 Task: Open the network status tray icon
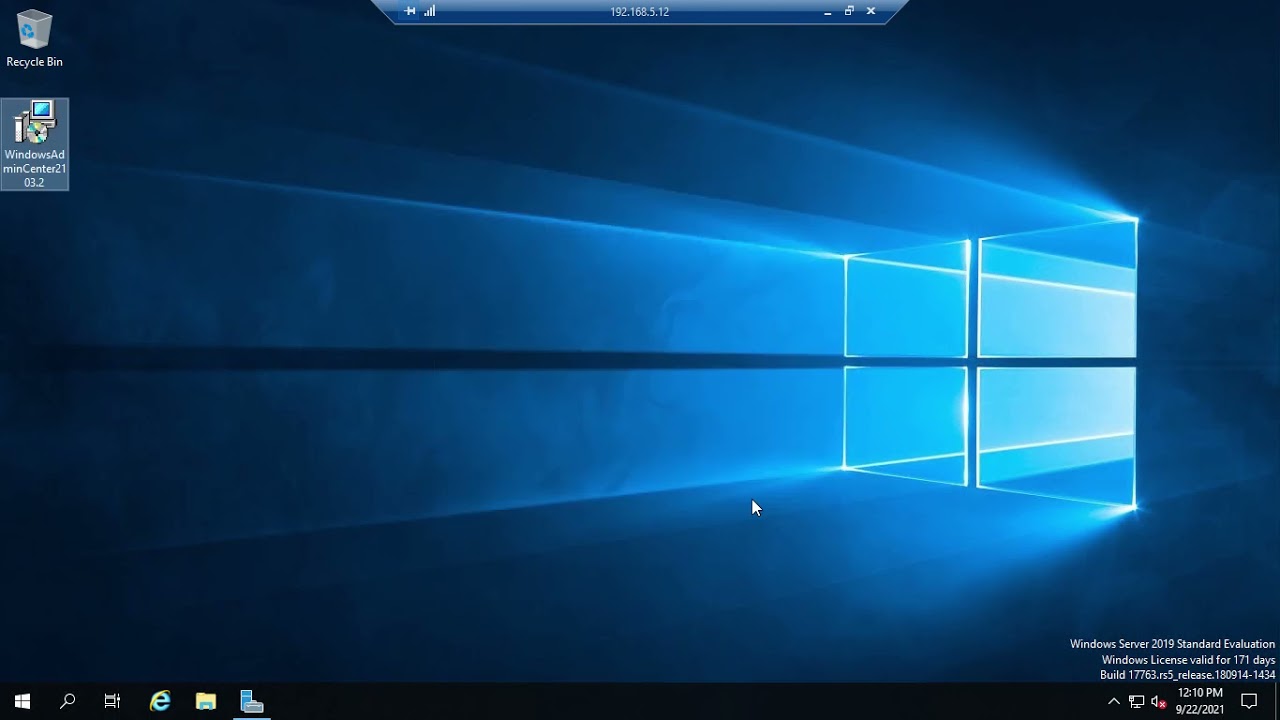[x=1137, y=701]
